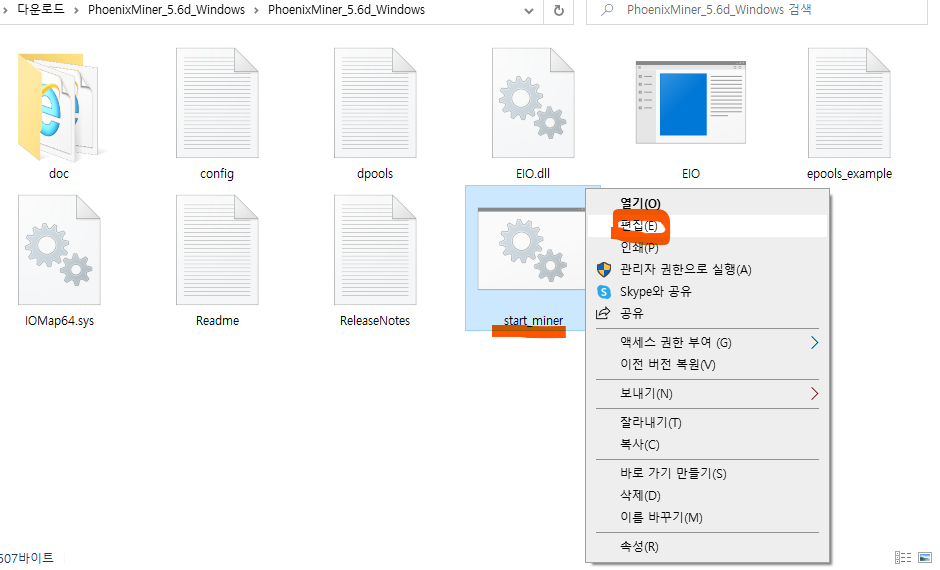The height and width of the screenshot is (570, 940).
Task: Choose 속성(R) properties entry
Action: tap(707, 547)
